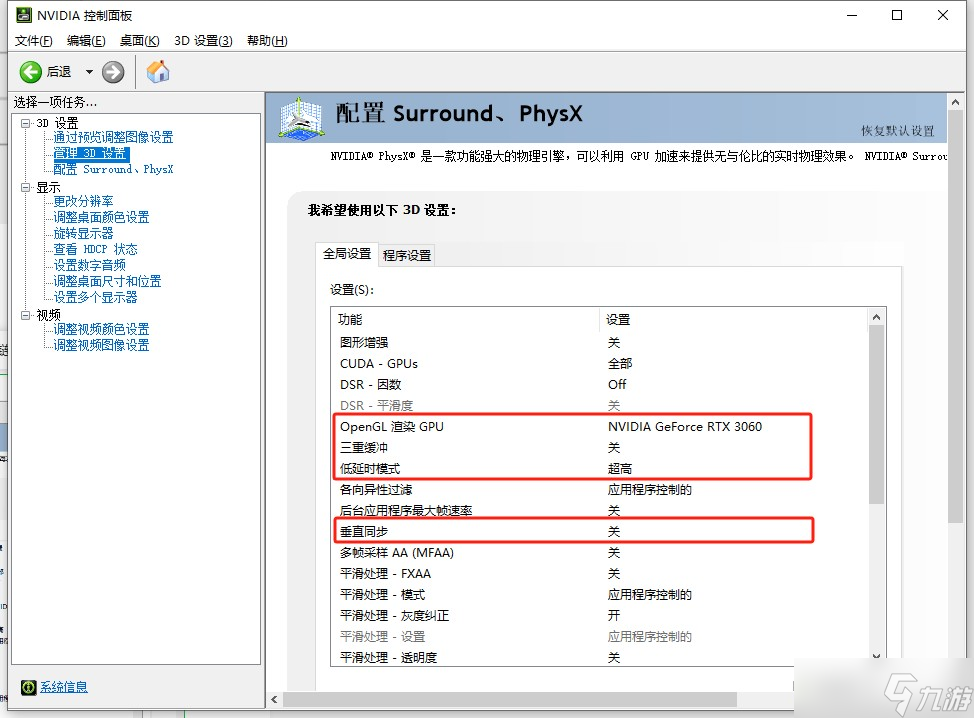Viewport: 974px width, 718px height.
Task: Click the green Back arrow icon
Action: (30, 72)
